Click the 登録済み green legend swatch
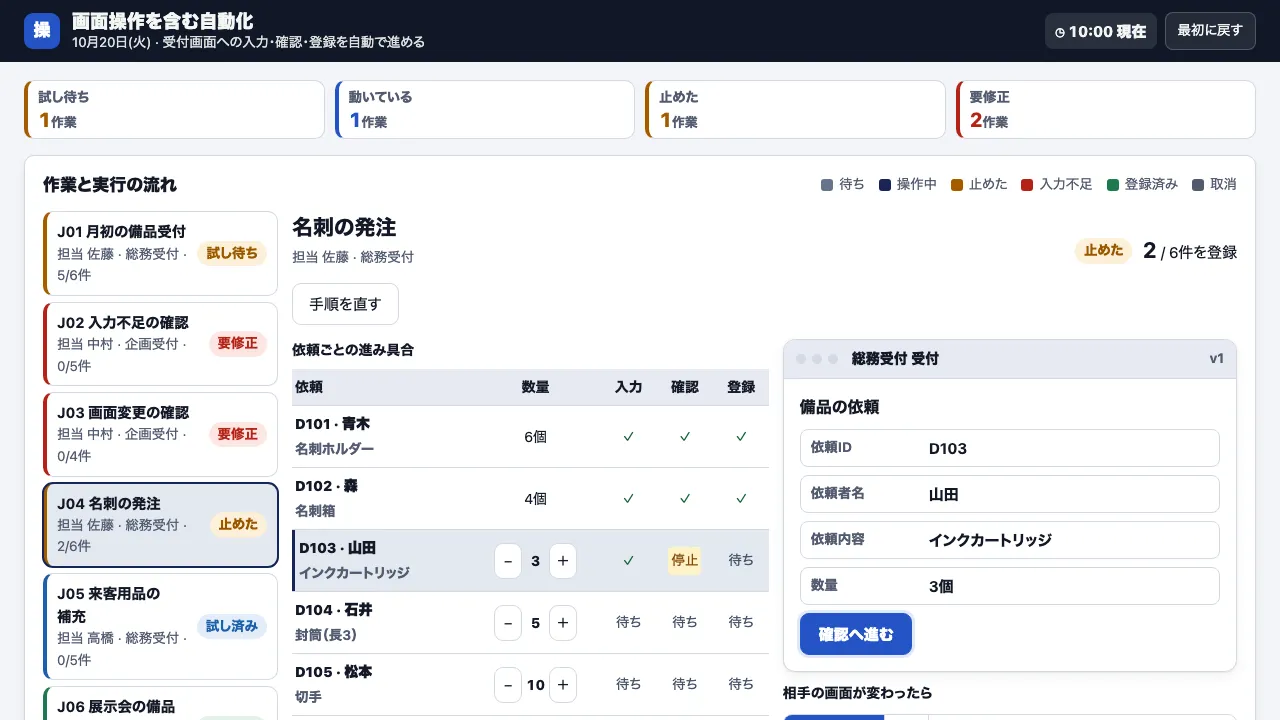Viewport: 1280px width, 720px height. (1112, 185)
